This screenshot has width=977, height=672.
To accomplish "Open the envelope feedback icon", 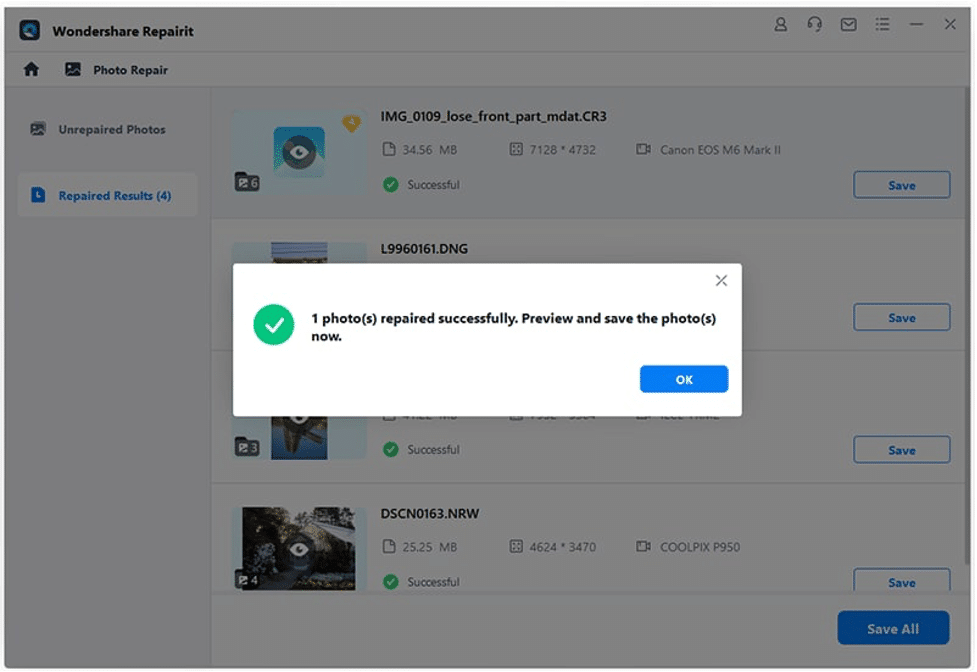I will 849,24.
